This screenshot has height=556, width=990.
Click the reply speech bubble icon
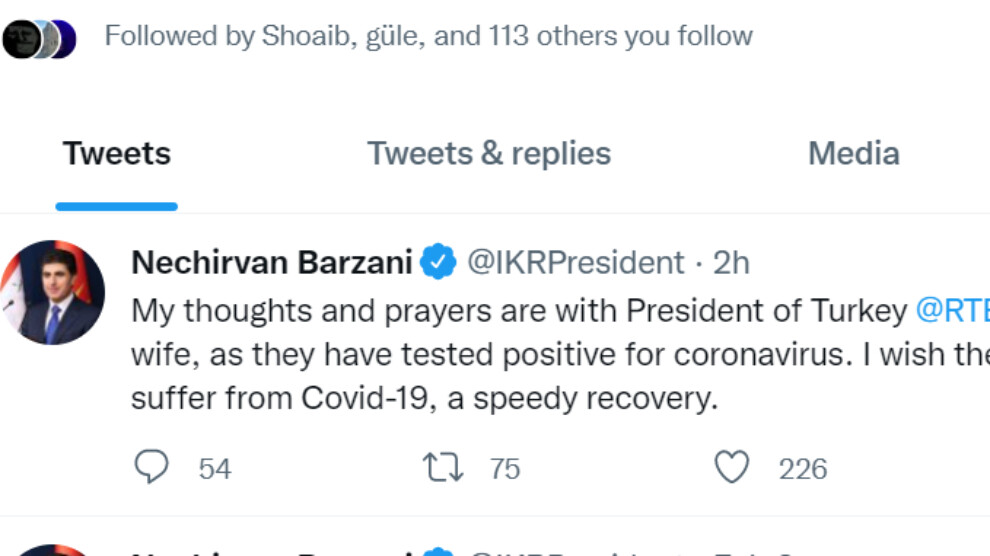pyautogui.click(x=152, y=467)
